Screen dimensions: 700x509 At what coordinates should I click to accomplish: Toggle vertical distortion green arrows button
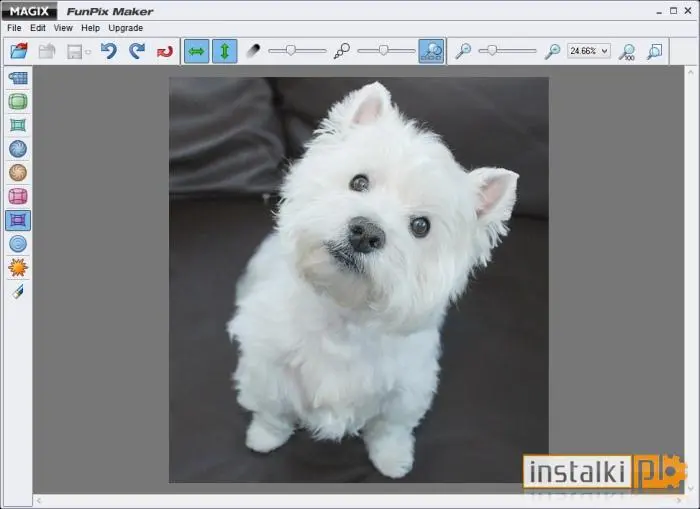click(225, 51)
